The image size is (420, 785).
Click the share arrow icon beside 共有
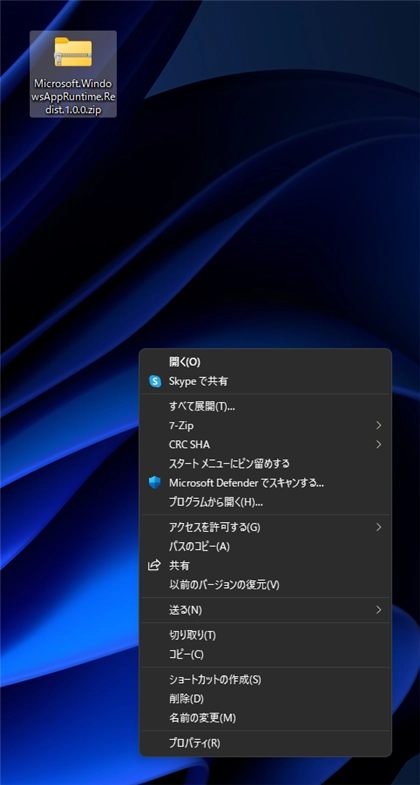pos(155,565)
